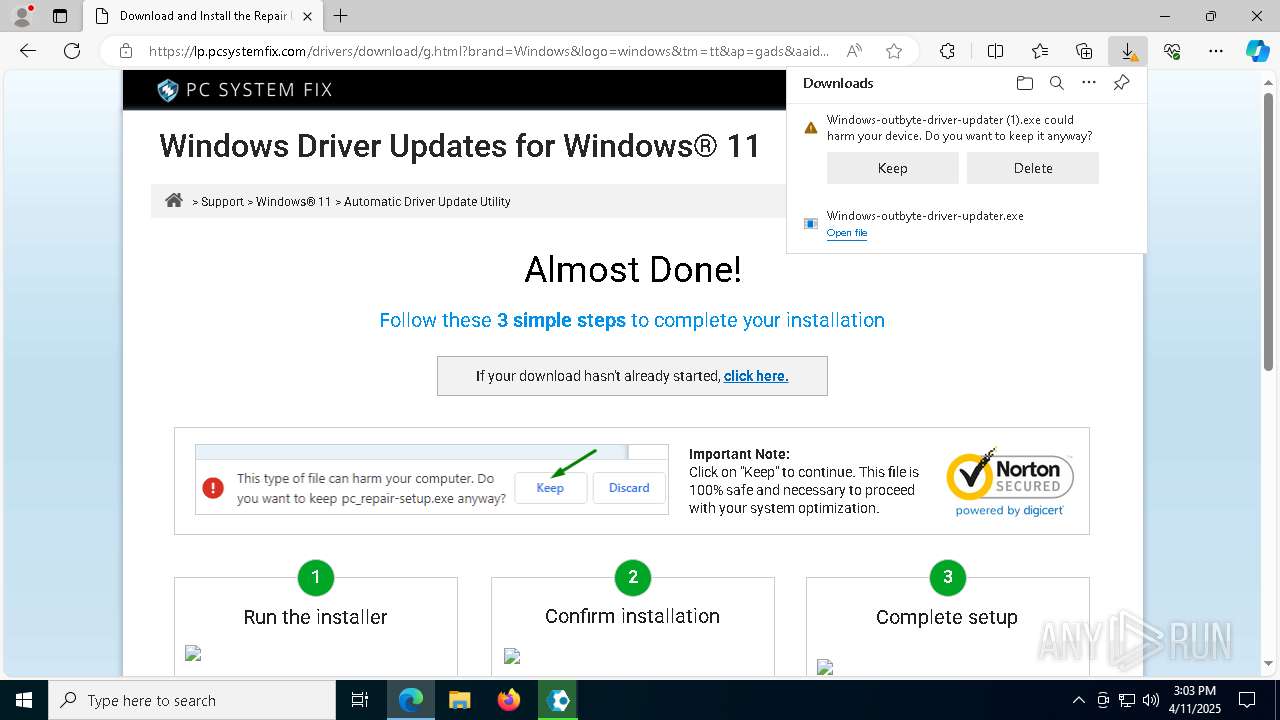Open File Explorer from taskbar
The height and width of the screenshot is (720, 1280).
(460, 700)
